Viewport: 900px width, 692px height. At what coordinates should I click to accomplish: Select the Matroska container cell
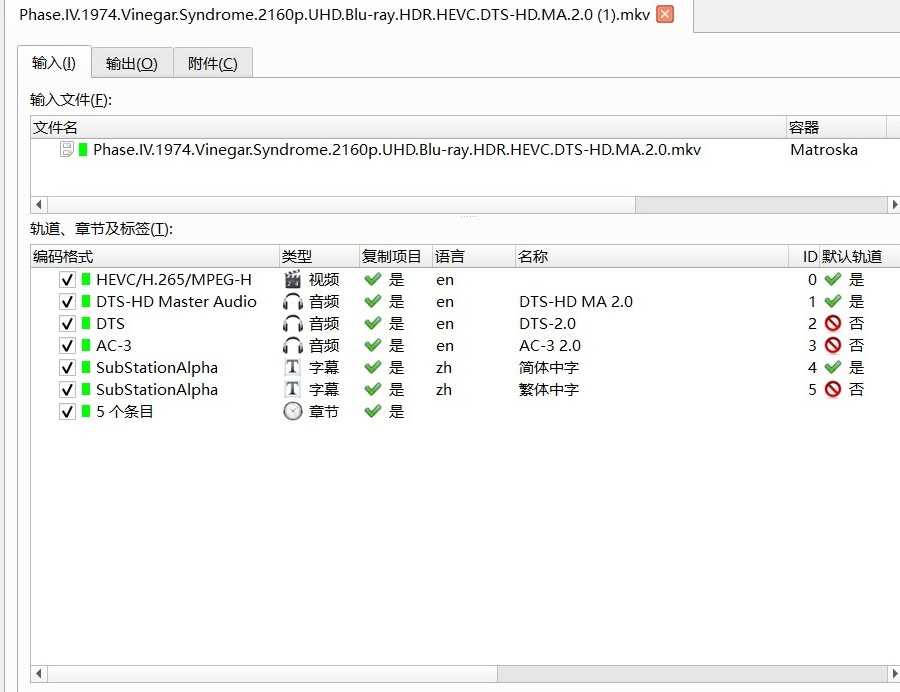(x=824, y=150)
